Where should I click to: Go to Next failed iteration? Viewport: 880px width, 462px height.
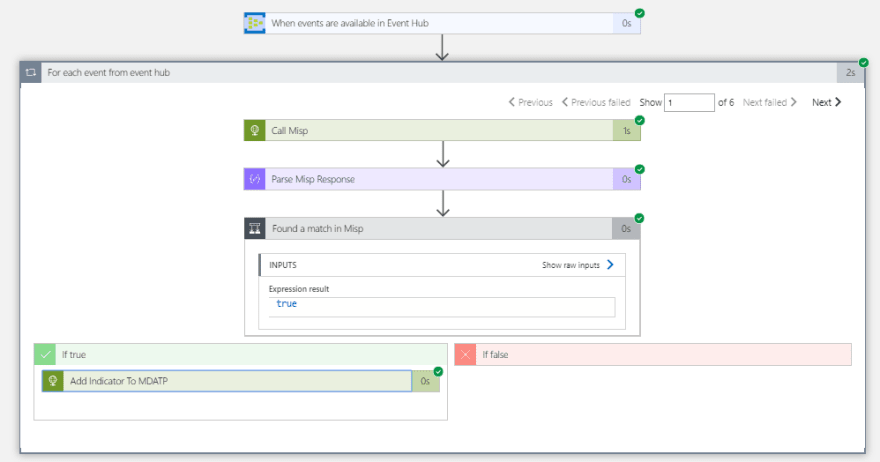[x=769, y=102]
